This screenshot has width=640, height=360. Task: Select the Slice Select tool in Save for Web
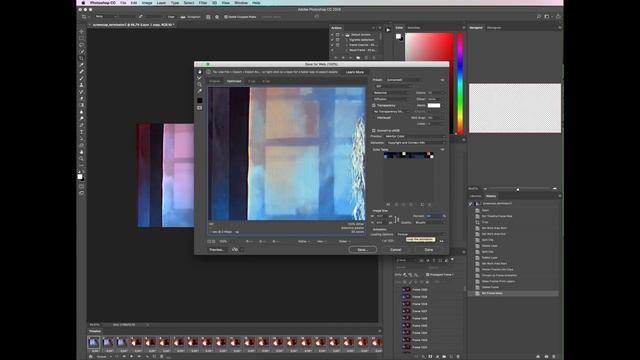[x=200, y=78]
